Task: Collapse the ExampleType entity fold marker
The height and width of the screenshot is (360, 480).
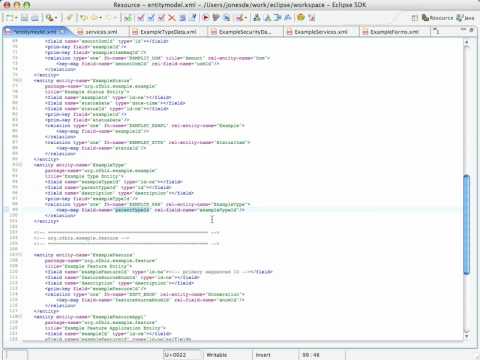Action: 21,165
